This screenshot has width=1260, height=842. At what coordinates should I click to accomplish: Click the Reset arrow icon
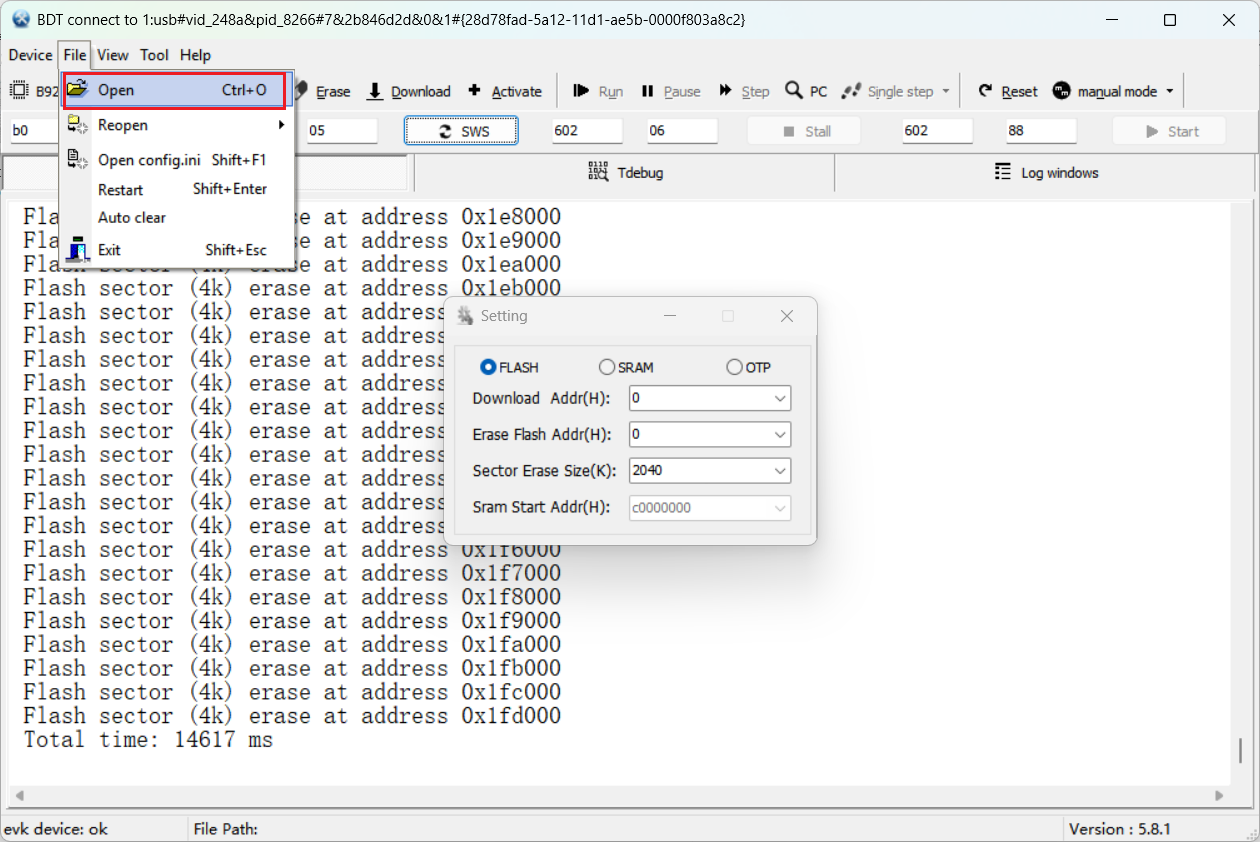tap(985, 91)
